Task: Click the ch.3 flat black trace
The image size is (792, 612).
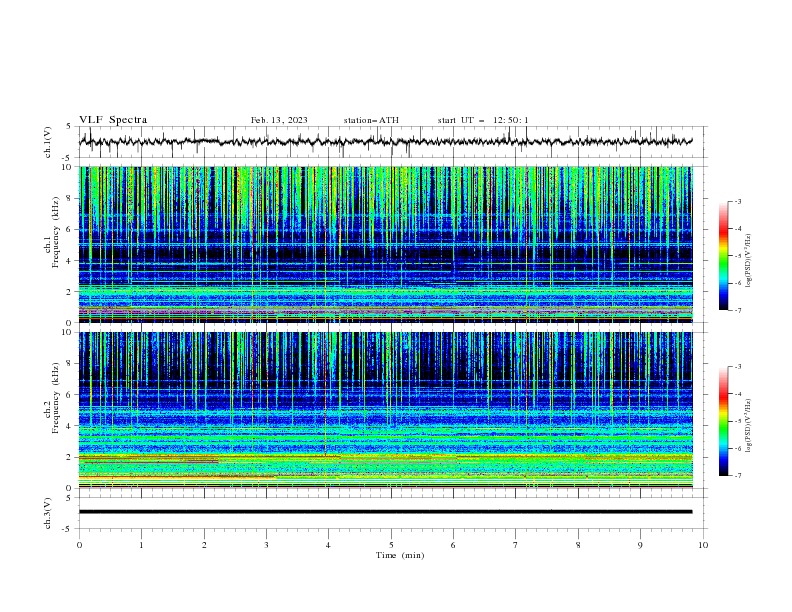Action: pyautogui.click(x=385, y=512)
